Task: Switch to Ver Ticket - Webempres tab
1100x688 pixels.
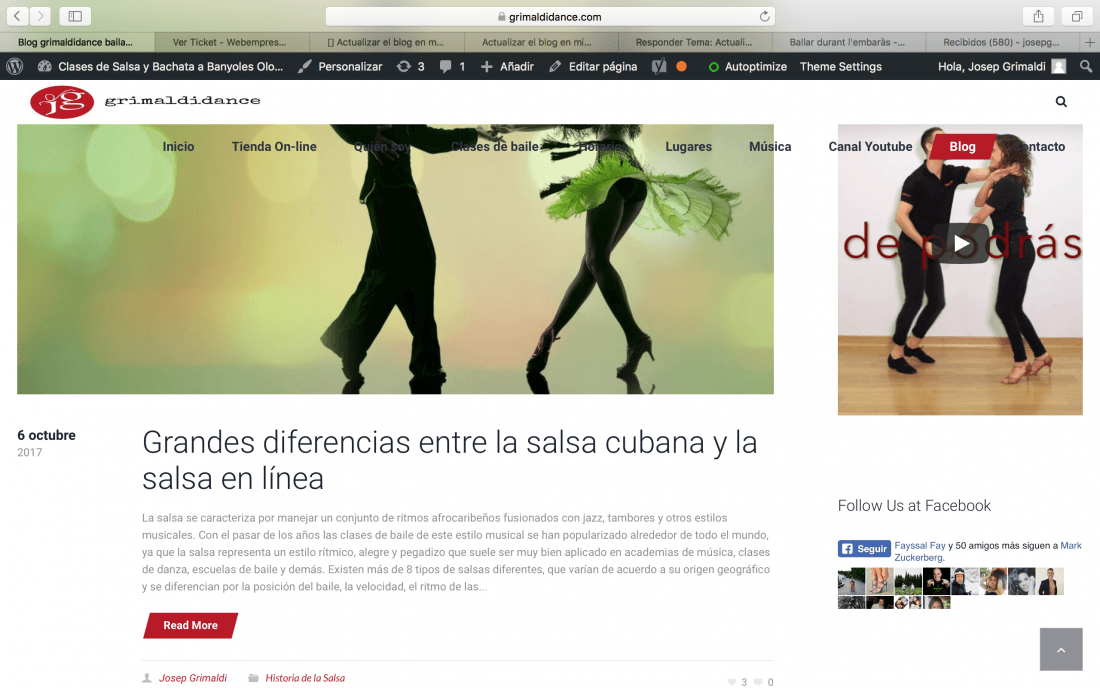Action: [x=229, y=42]
